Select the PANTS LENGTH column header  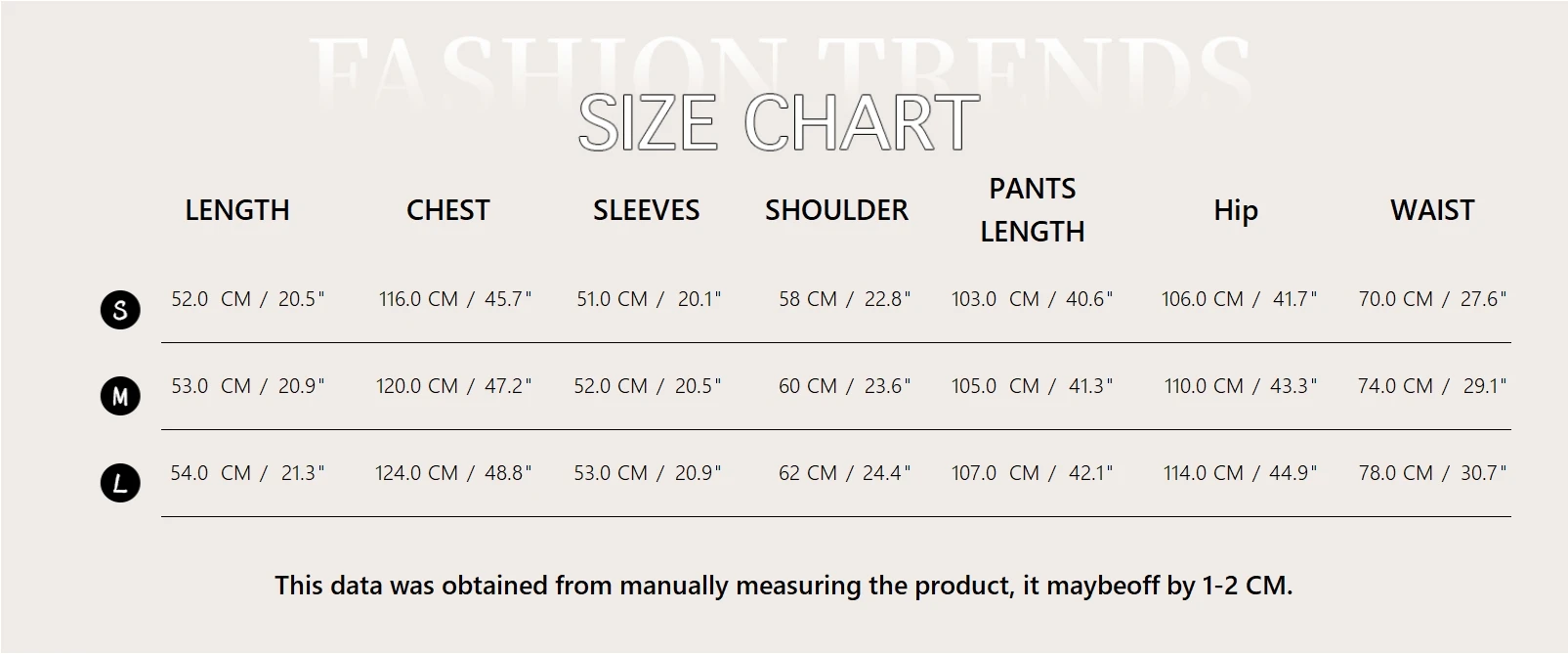click(x=1033, y=210)
